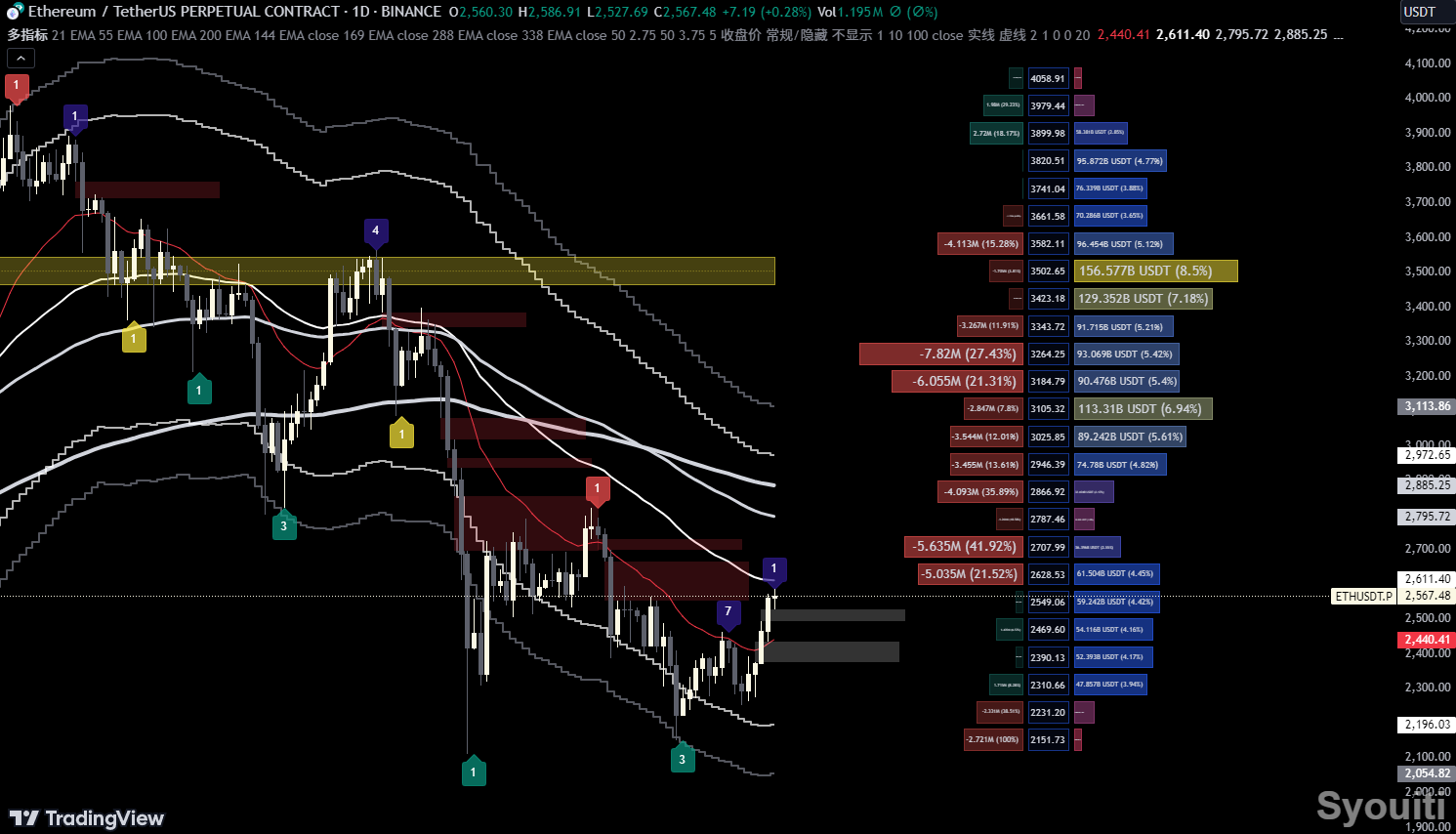1456x834 pixels.
Task: Click the 2151.73 price level cell
Action: (1048, 739)
